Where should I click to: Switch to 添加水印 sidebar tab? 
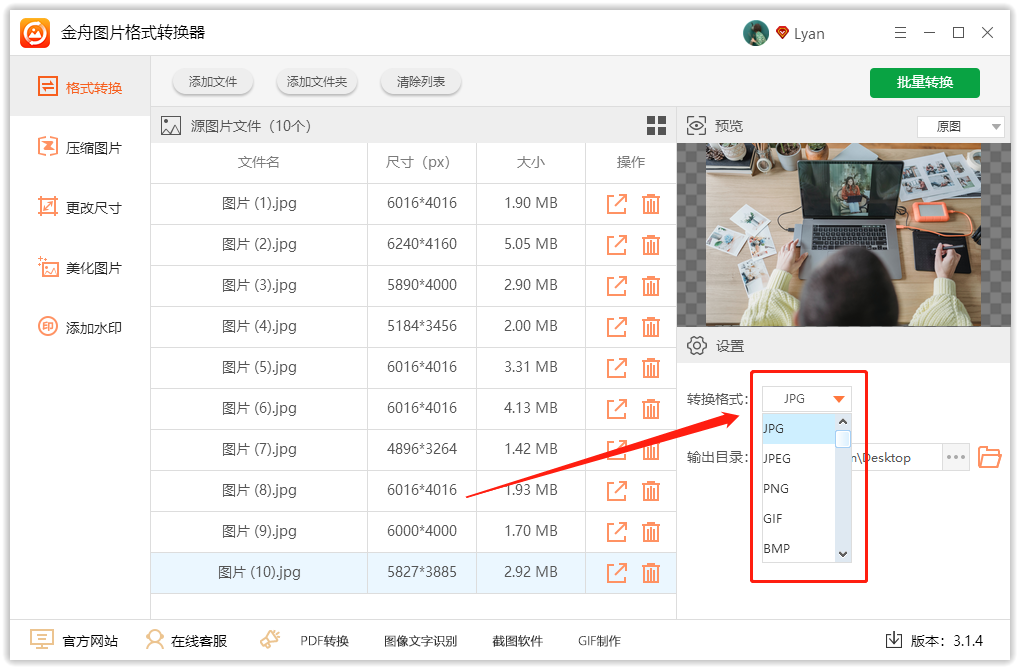(80, 328)
